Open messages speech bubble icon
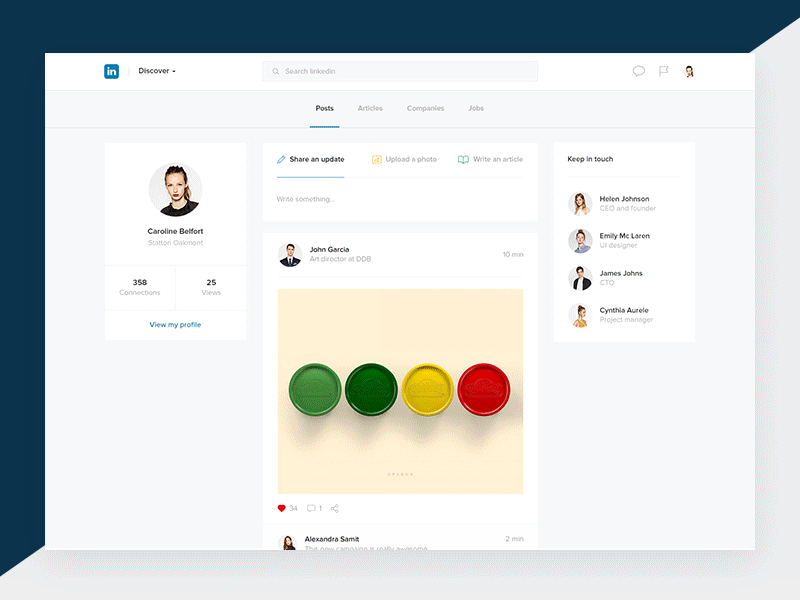Image resolution: width=800 pixels, height=600 pixels. pos(639,71)
